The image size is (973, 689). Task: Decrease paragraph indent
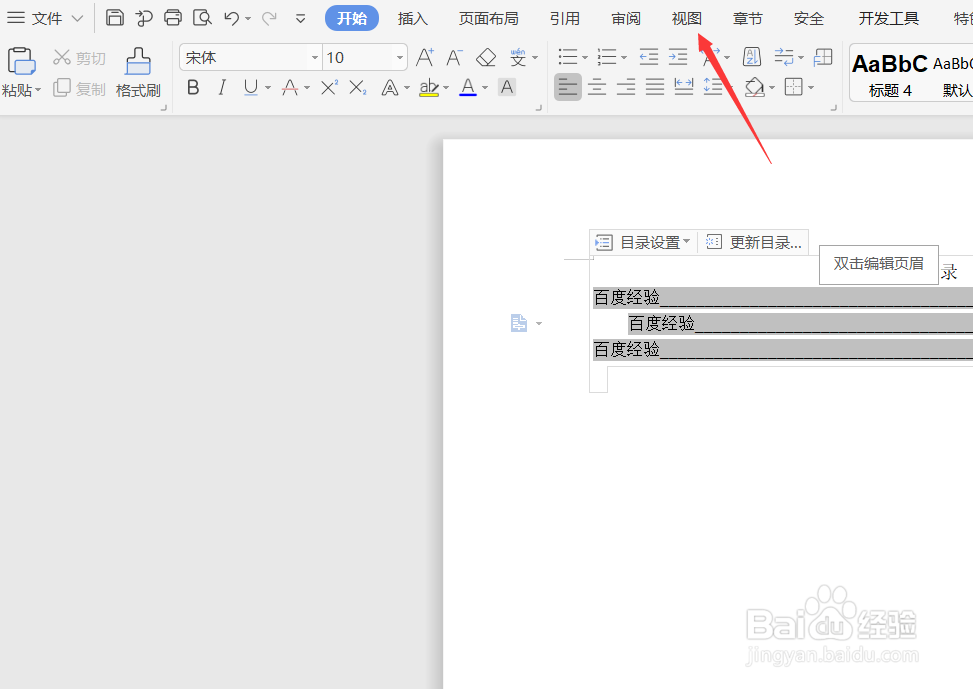click(x=648, y=58)
